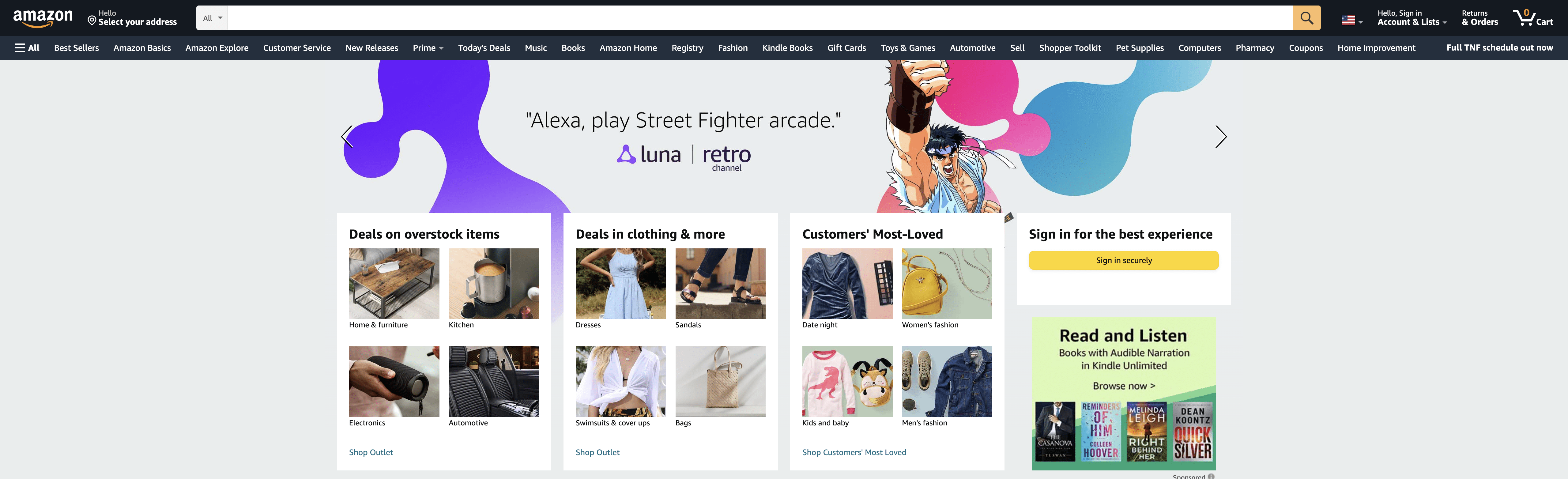1568x479 pixels.
Task: Click Sign in securely button
Action: coord(1123,261)
